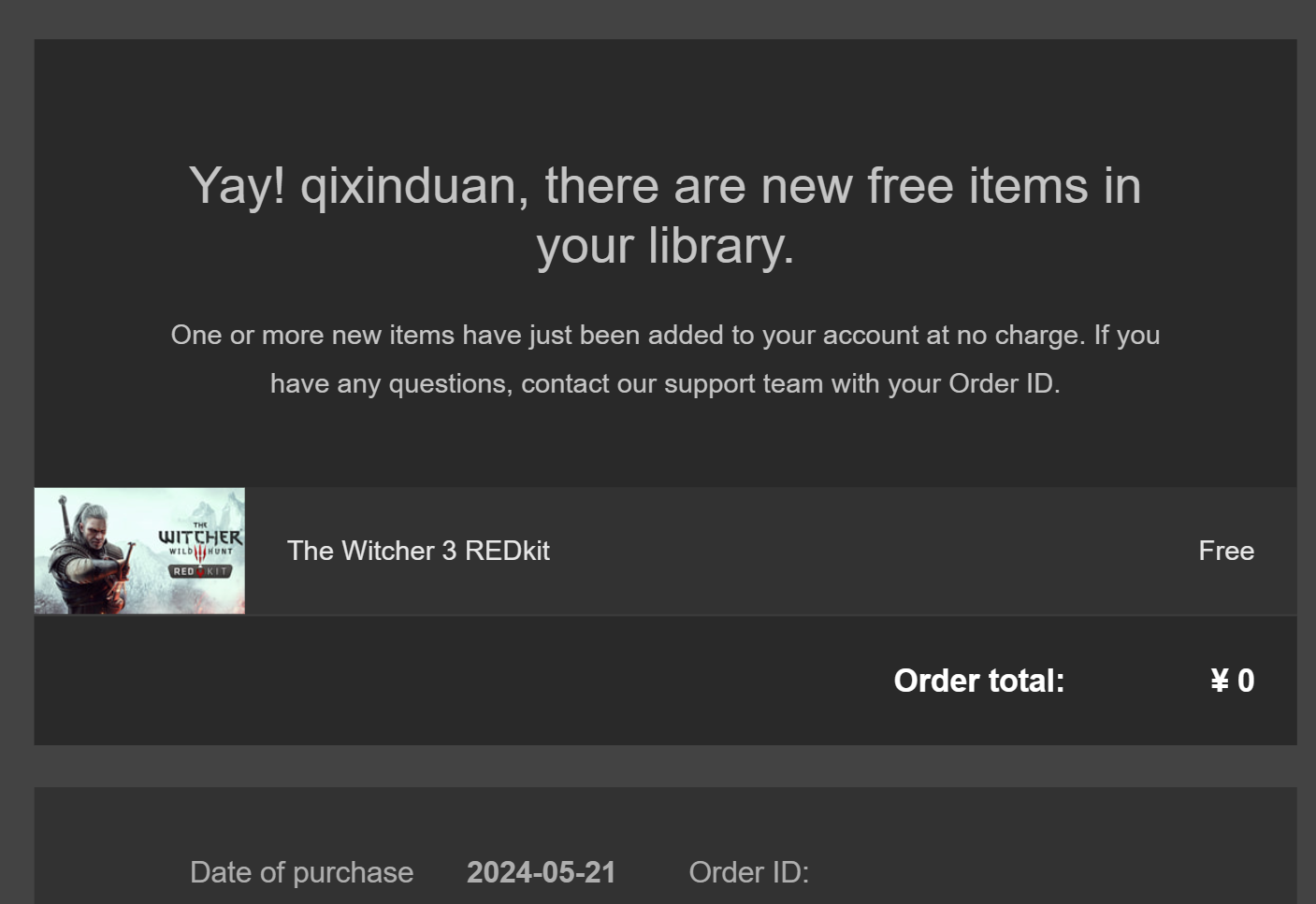Click 'Order ID' mention in the message paragraph

(1001, 383)
